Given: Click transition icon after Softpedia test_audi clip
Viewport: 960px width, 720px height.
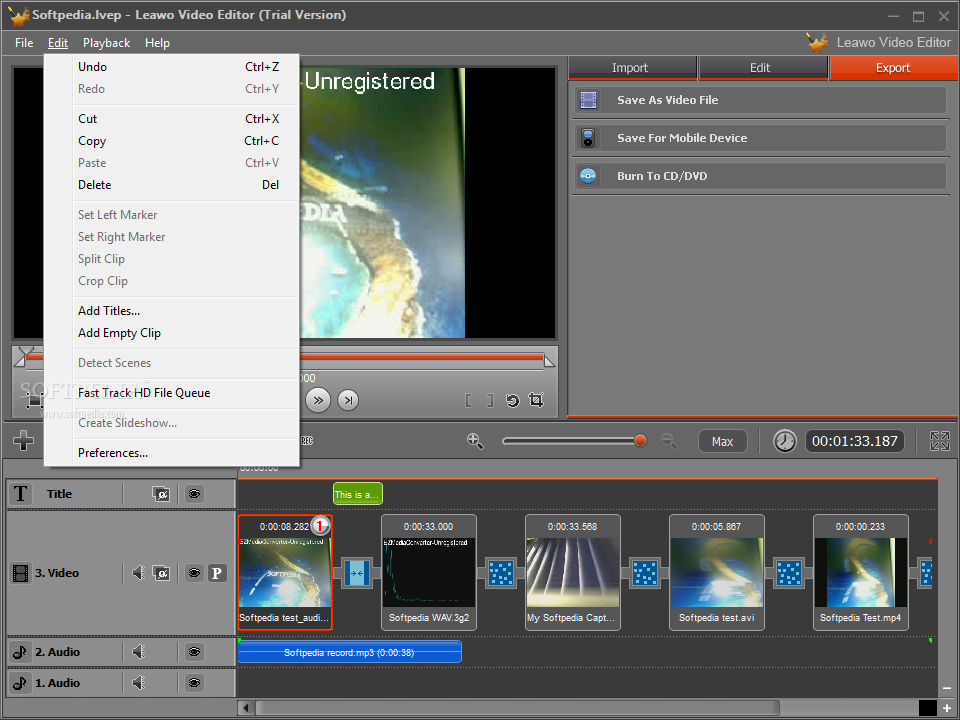Looking at the screenshot, I should tap(357, 573).
